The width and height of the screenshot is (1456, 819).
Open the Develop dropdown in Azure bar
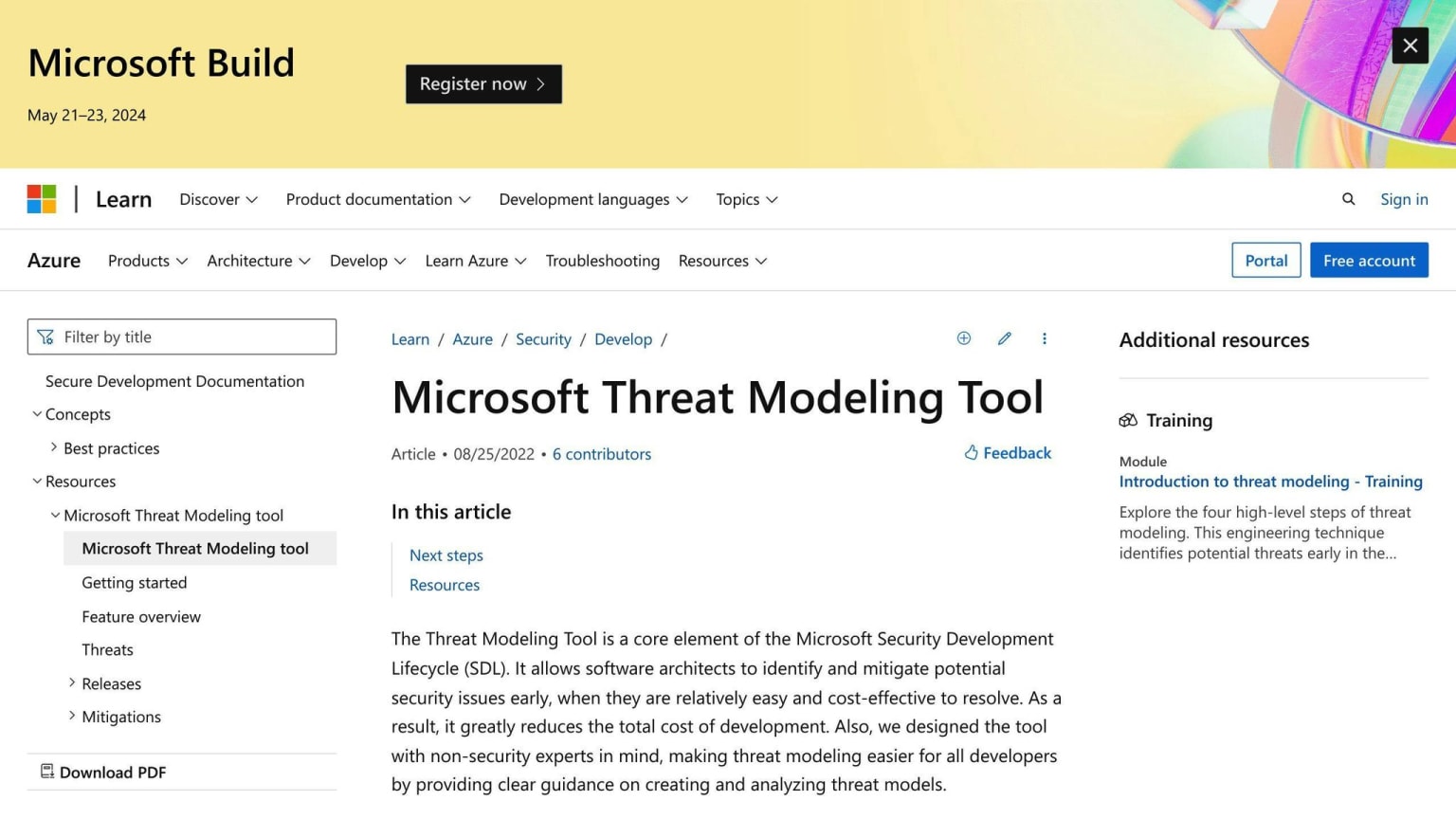pyautogui.click(x=368, y=261)
